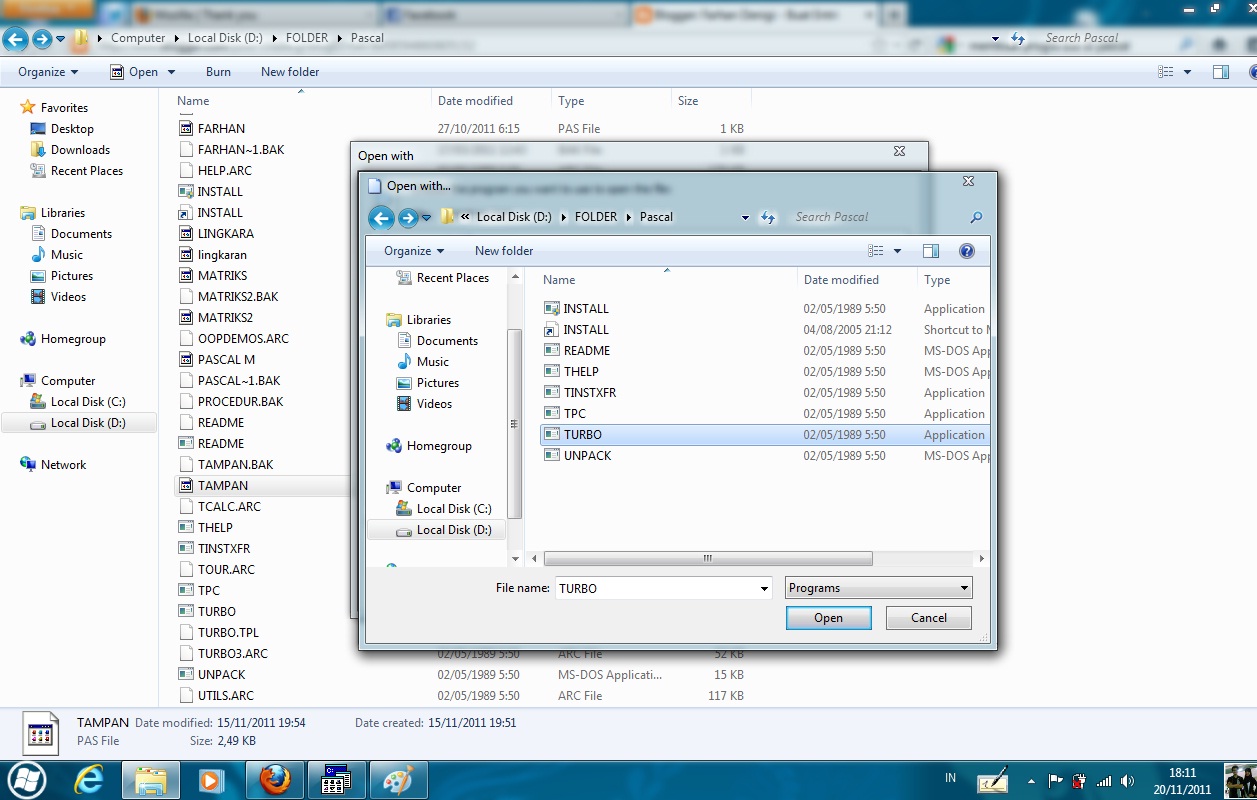This screenshot has height=800, width=1257.
Task: Select INSTALL Application in dialog list
Action: (765, 309)
